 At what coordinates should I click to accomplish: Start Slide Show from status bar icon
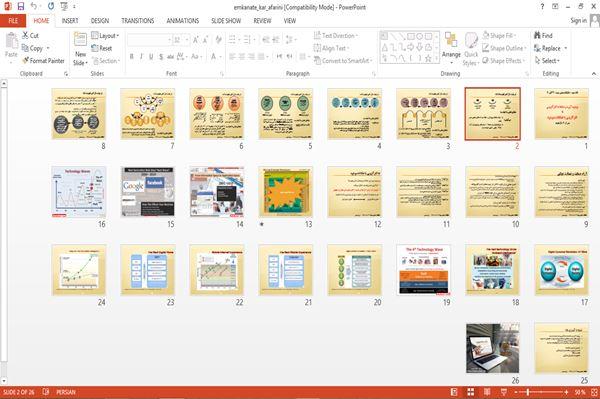click(504, 392)
